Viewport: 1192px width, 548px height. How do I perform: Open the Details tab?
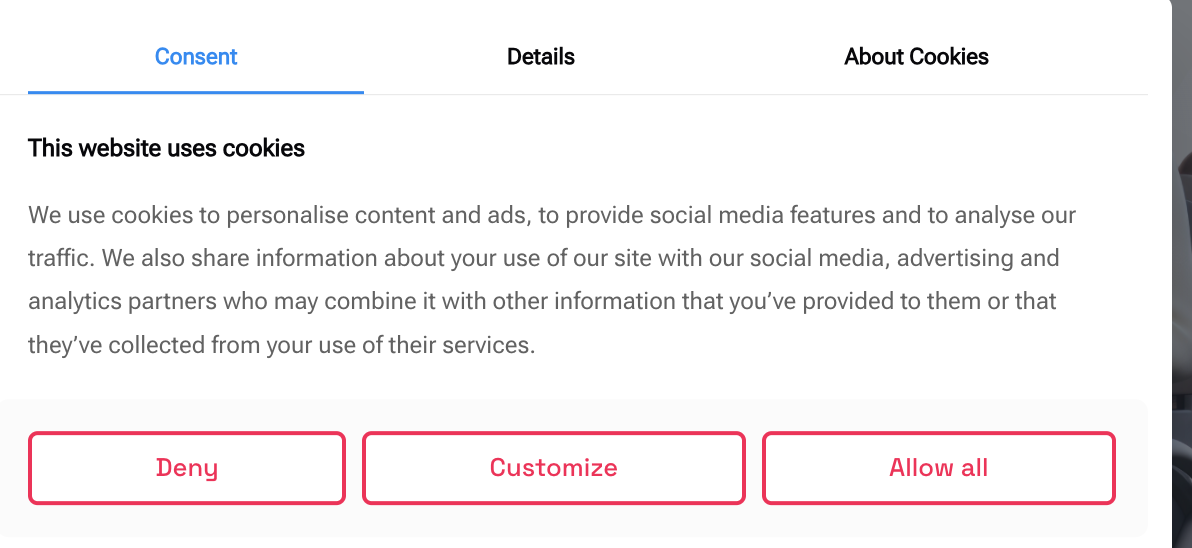point(540,56)
